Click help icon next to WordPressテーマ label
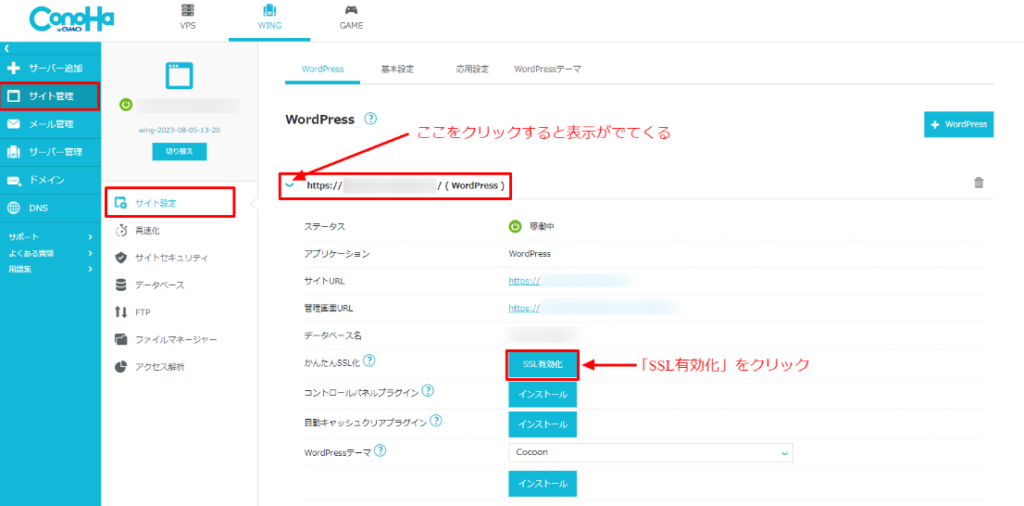This screenshot has width=1024, height=506. pos(380,451)
